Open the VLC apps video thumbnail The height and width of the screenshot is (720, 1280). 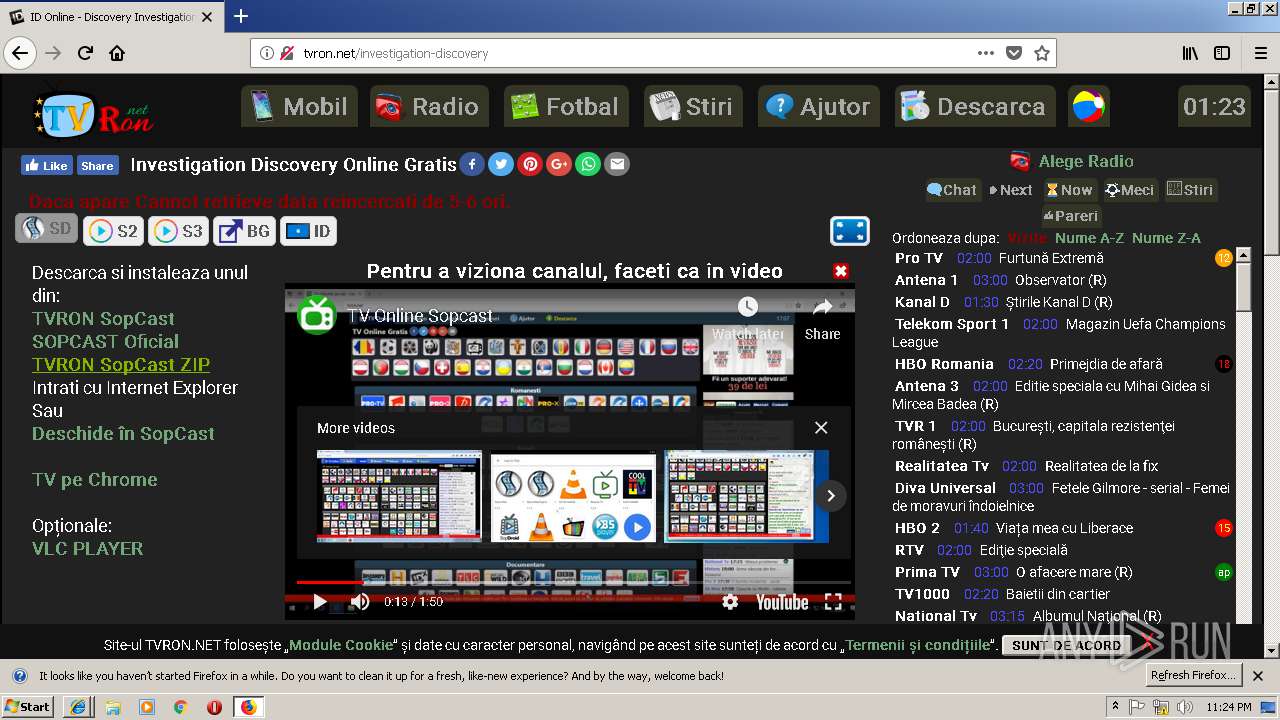[573, 496]
